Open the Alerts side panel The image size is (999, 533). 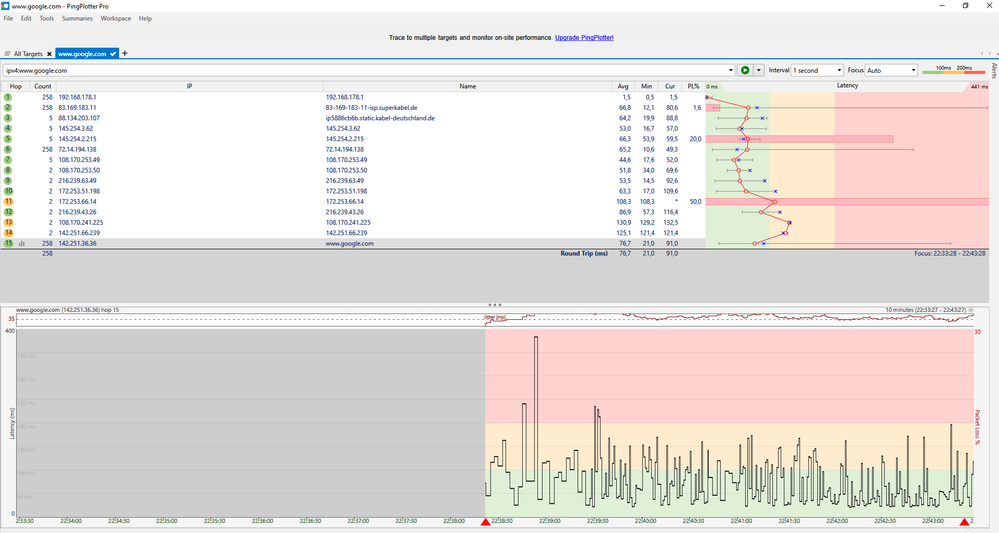click(994, 70)
